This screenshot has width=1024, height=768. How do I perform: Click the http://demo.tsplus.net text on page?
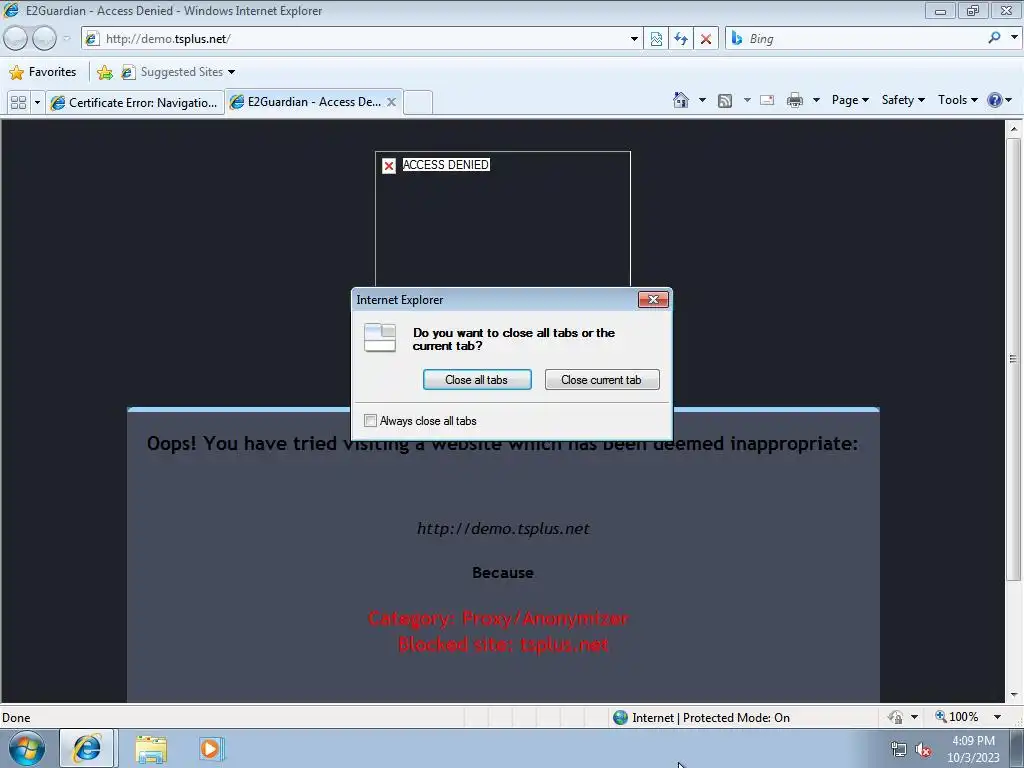tap(503, 528)
